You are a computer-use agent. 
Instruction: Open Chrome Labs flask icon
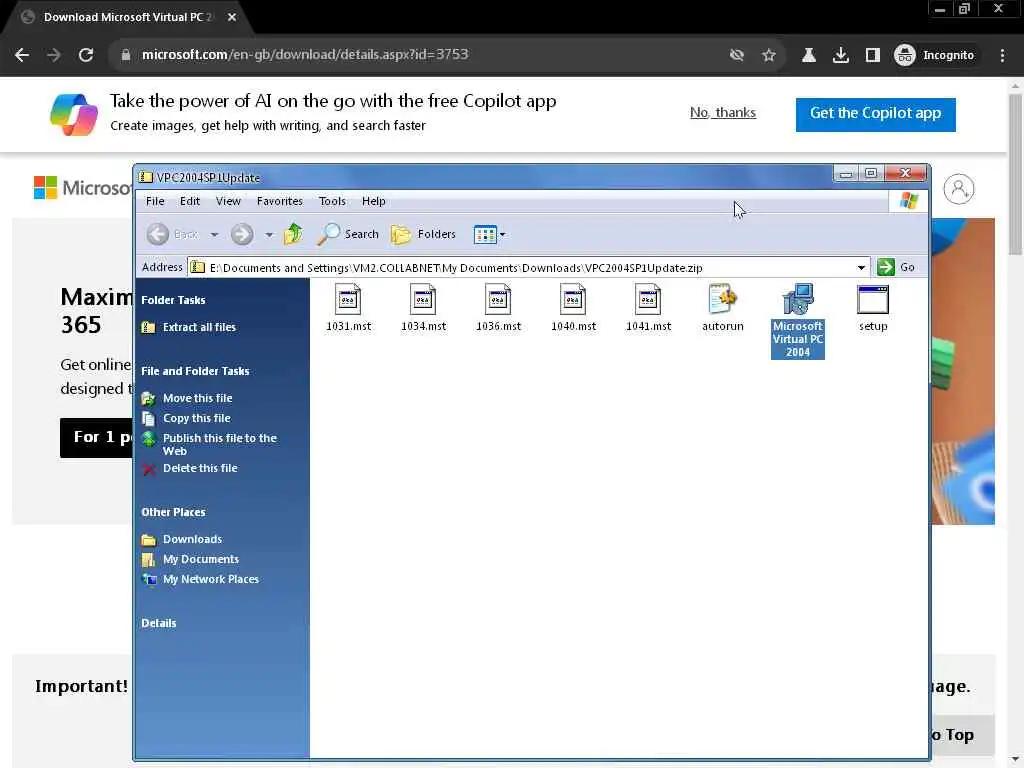click(808, 55)
